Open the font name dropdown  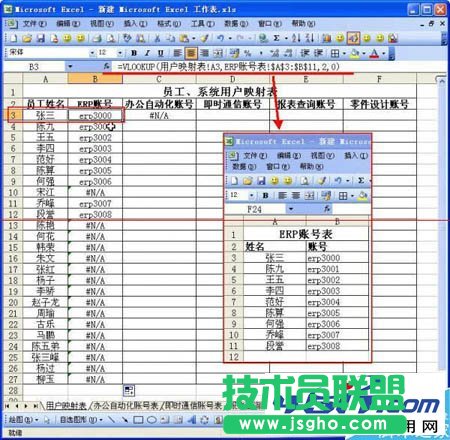pos(92,53)
